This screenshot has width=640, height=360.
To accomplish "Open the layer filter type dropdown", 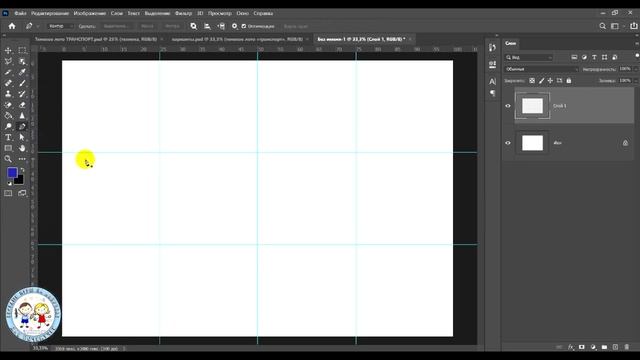I will pos(529,57).
